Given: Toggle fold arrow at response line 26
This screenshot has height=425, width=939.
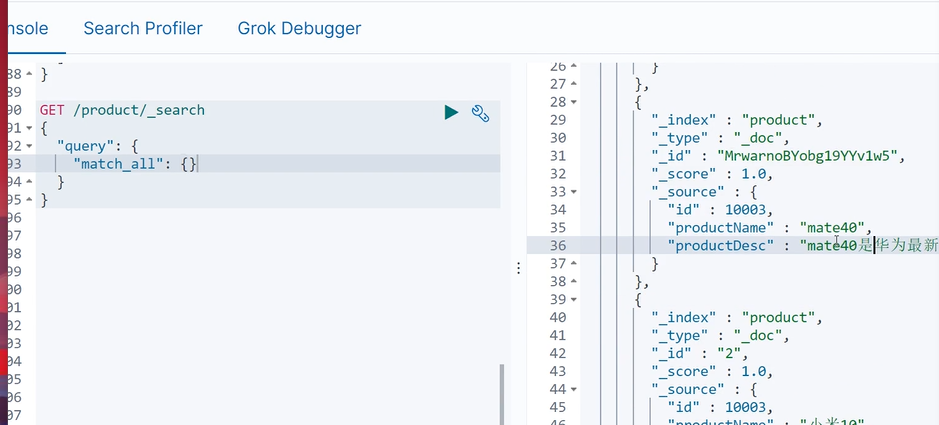Looking at the screenshot, I should [x=574, y=66].
